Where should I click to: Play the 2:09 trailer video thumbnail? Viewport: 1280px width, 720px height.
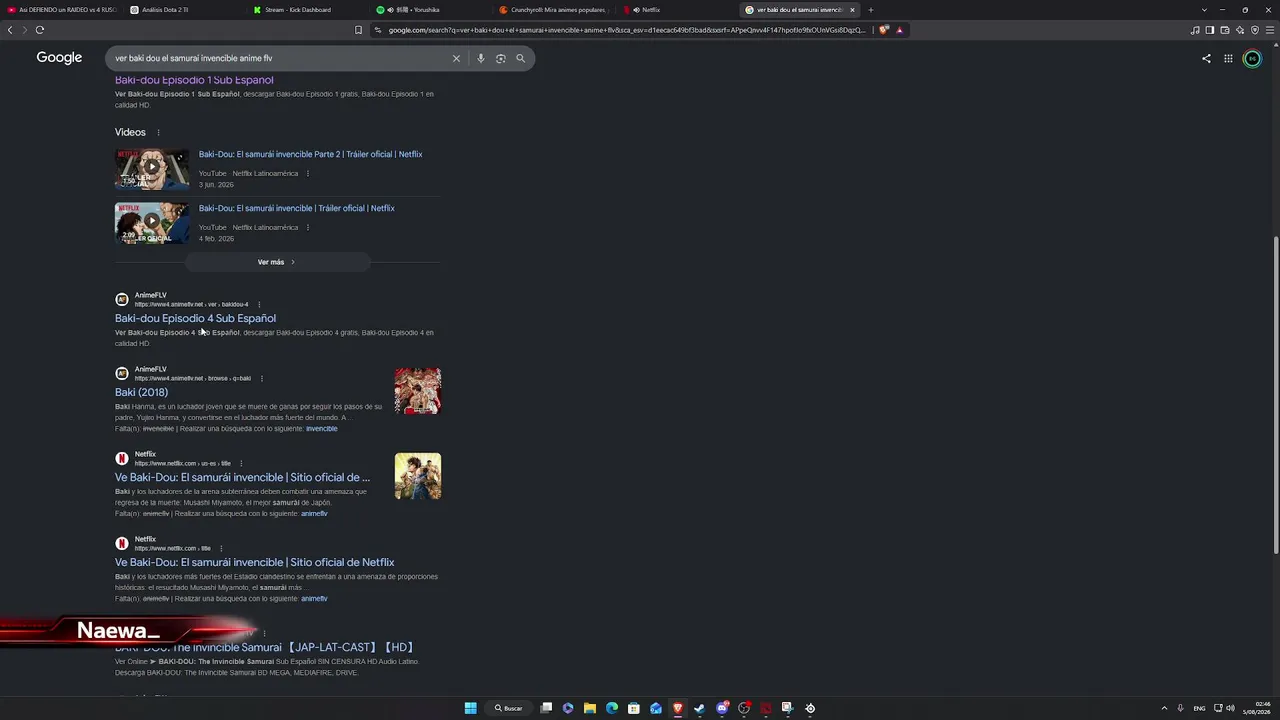[152, 223]
